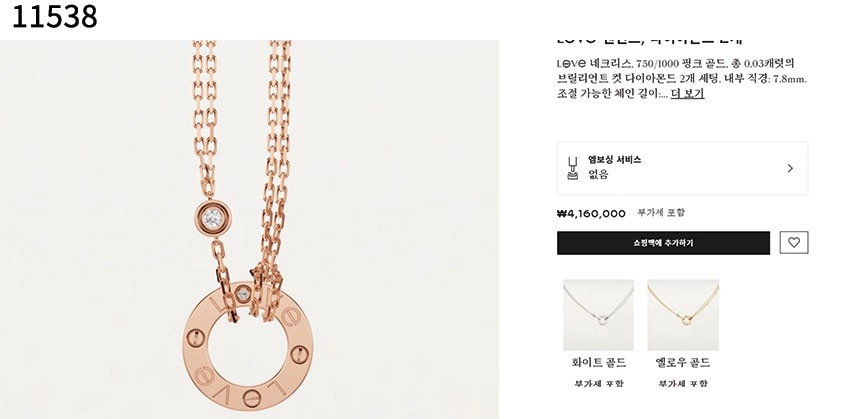Expand the 엠보싱 서비스 chevron arrow
The height and width of the screenshot is (419, 860).
pos(790,168)
